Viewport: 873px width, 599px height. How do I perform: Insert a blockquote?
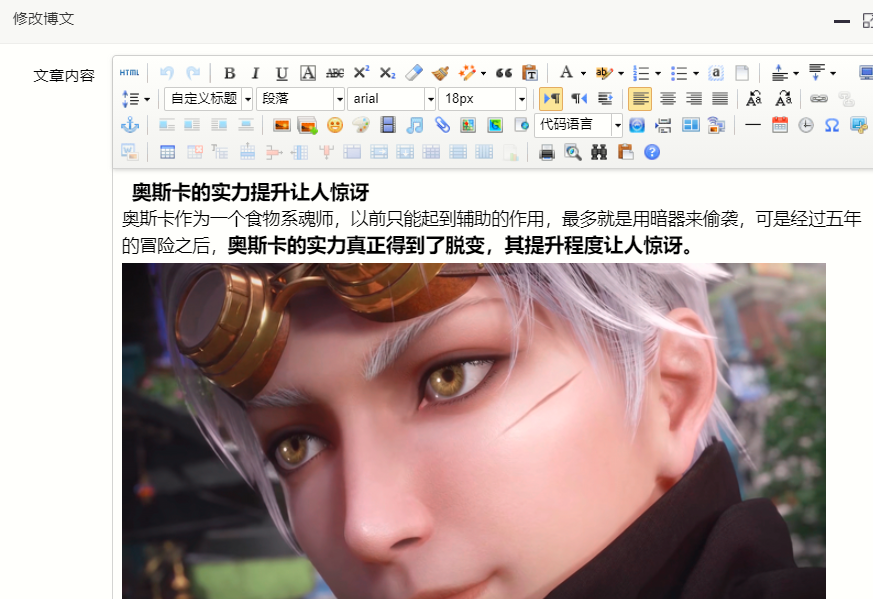(x=503, y=73)
